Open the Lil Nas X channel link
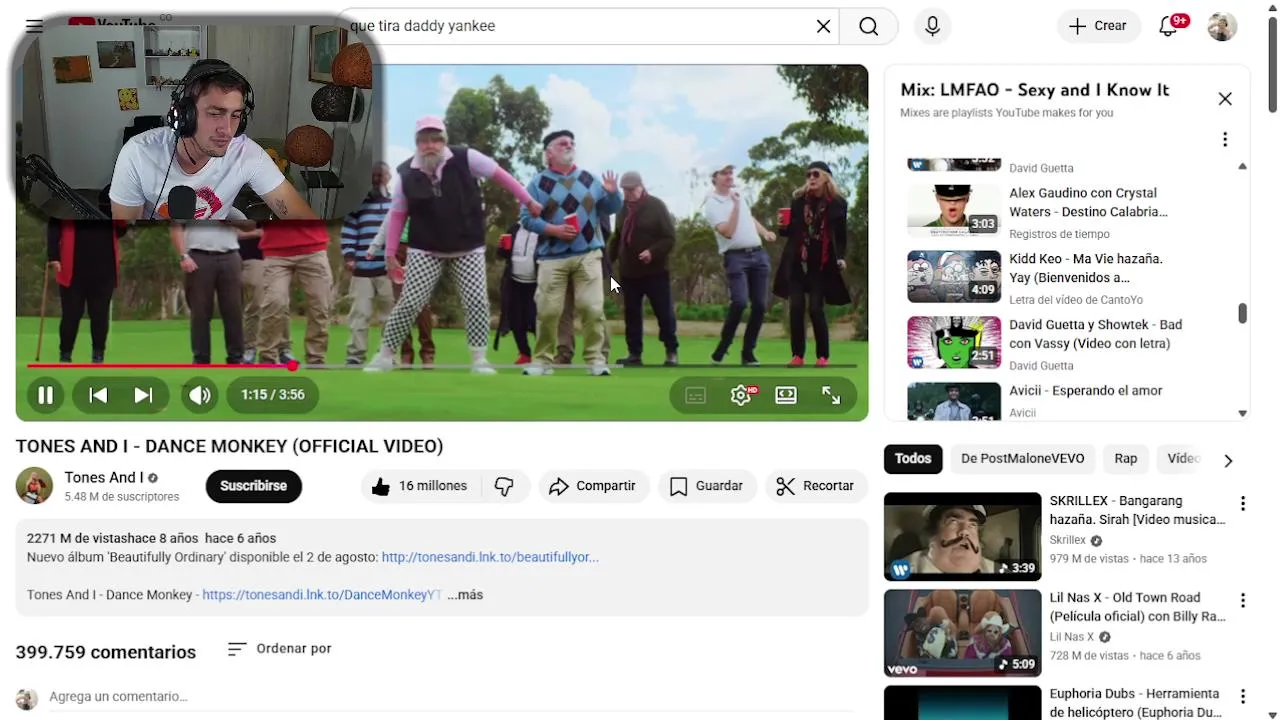Image resolution: width=1280 pixels, height=720 pixels. click(1072, 637)
